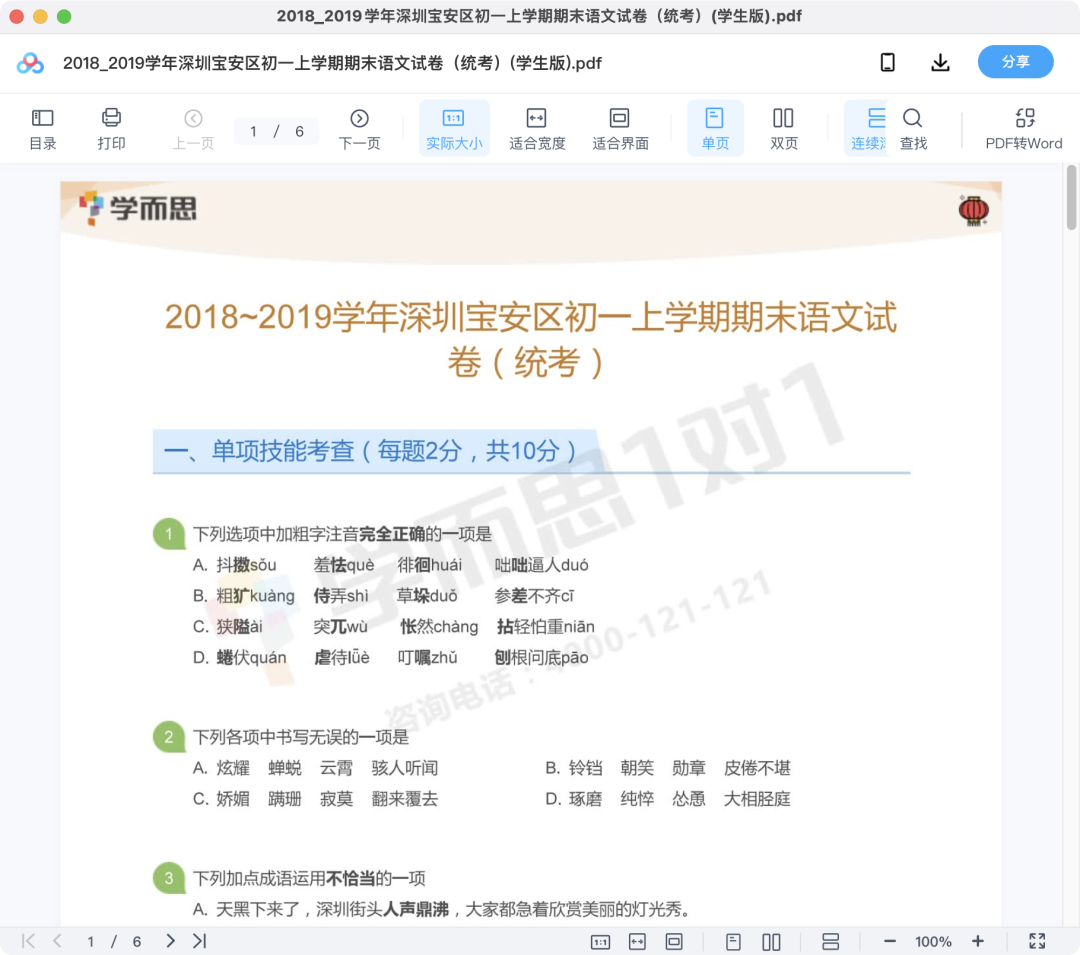1080x955 pixels.
Task: Go to next page with 下一页
Action: 359,129
